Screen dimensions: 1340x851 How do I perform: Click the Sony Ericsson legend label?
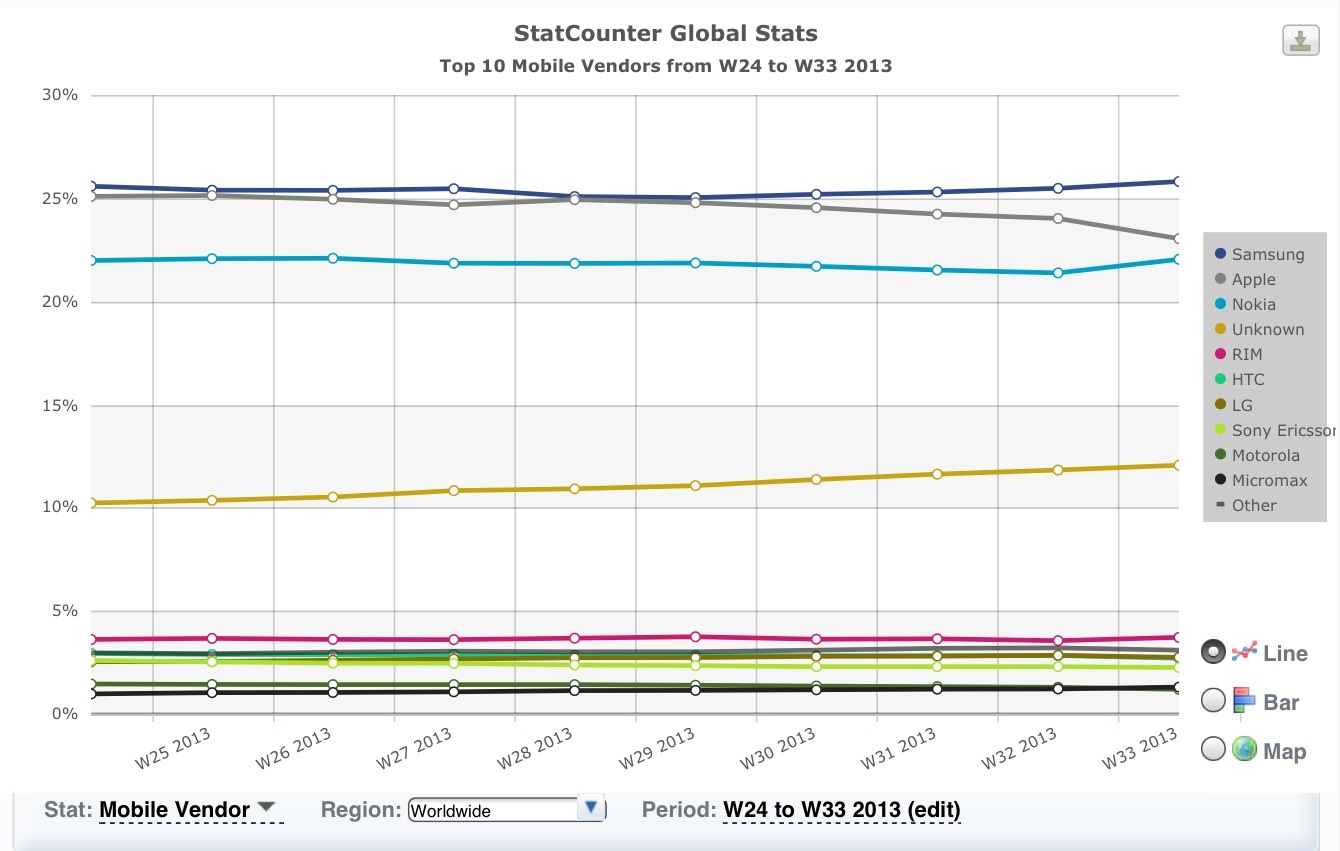pos(1283,430)
